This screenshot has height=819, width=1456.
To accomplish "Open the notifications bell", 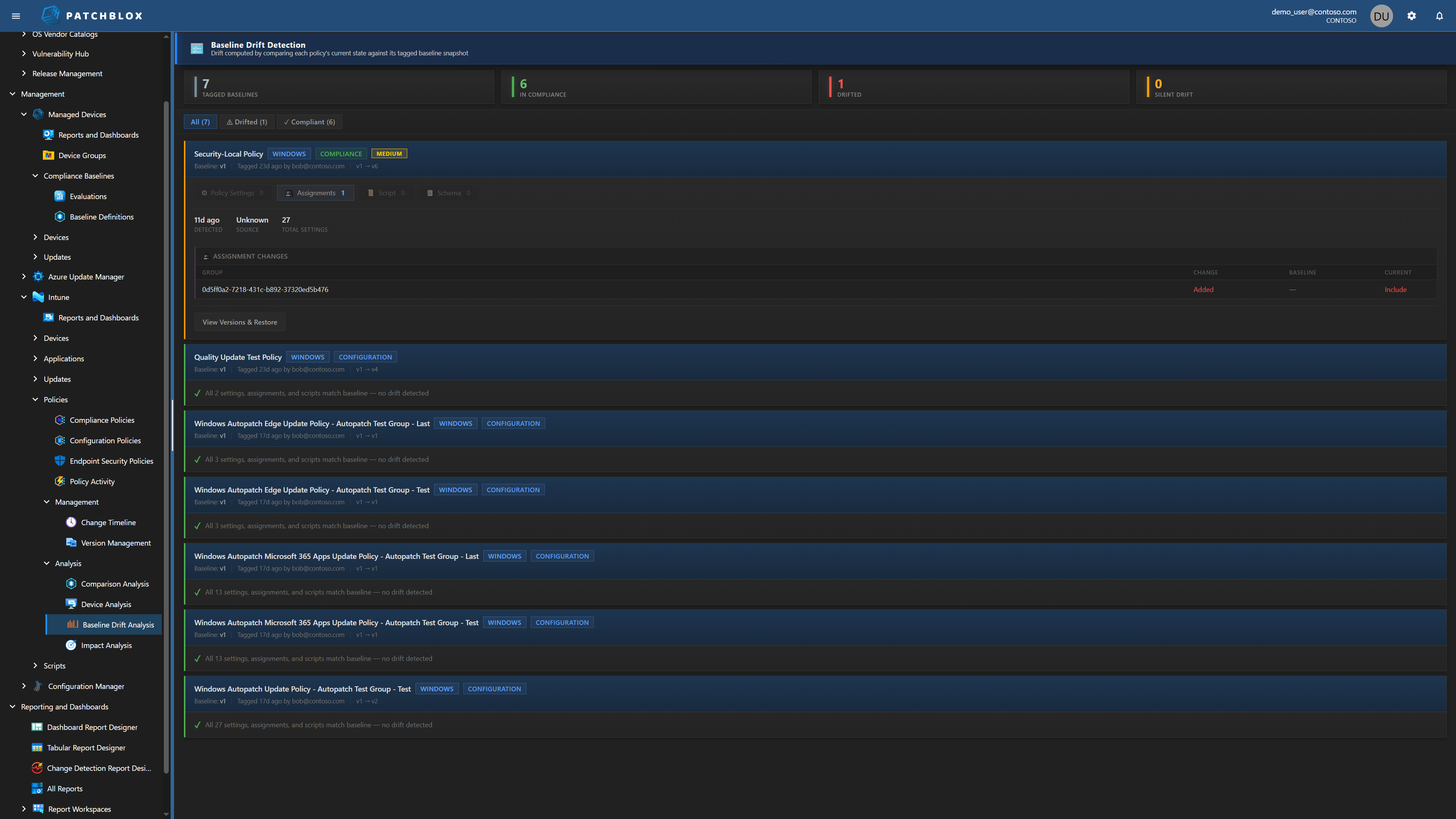I will click(1439, 16).
